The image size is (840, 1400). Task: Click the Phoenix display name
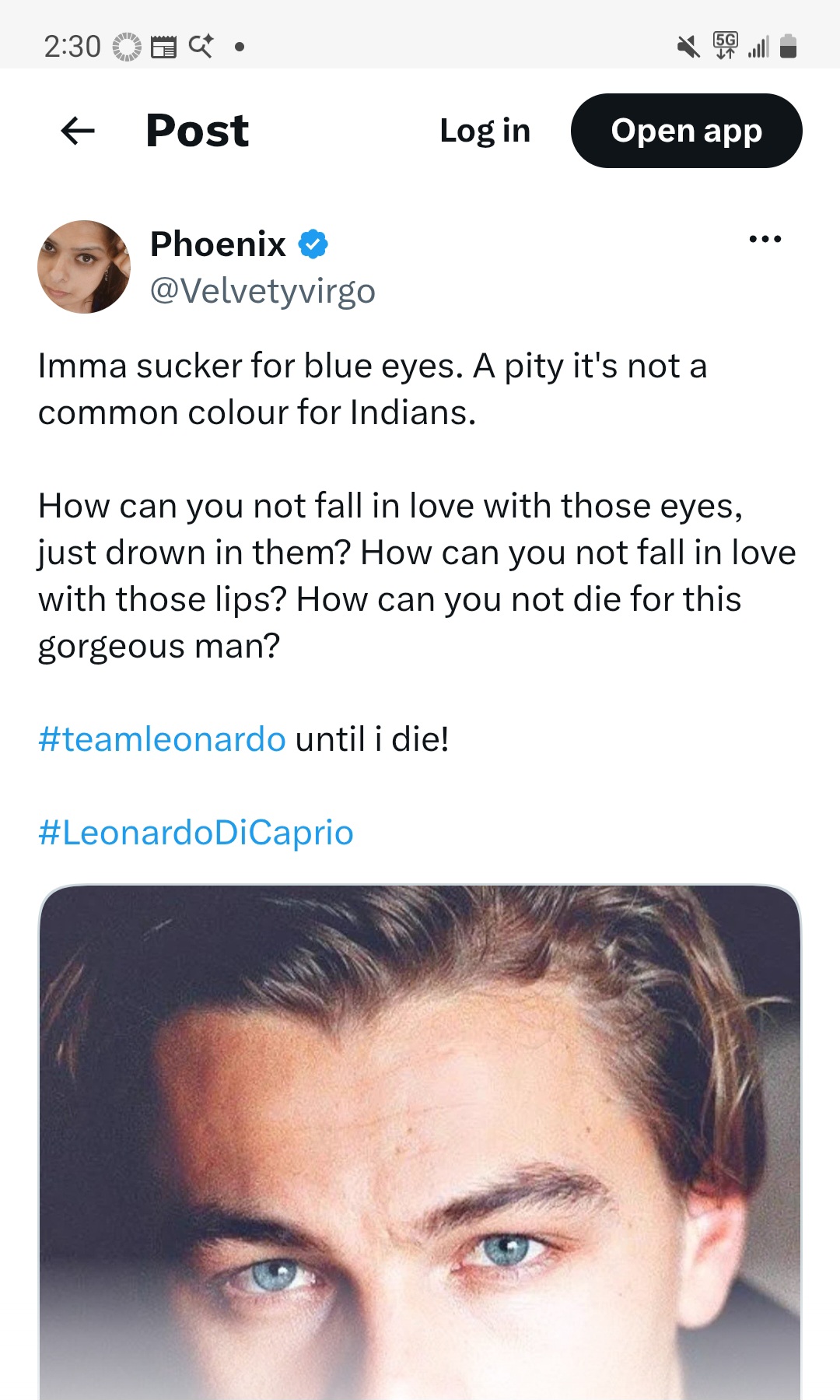click(218, 244)
